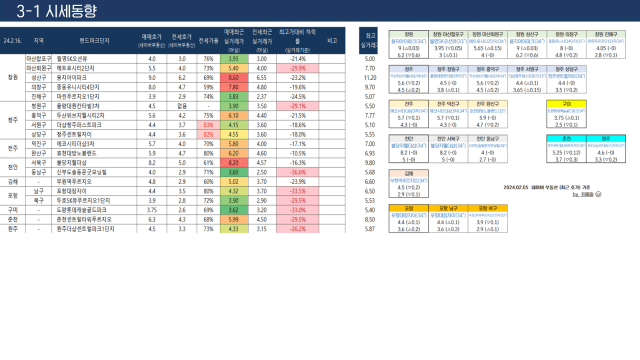
Task: Select the '김해' region cell in main table
Action: (x=13, y=182)
